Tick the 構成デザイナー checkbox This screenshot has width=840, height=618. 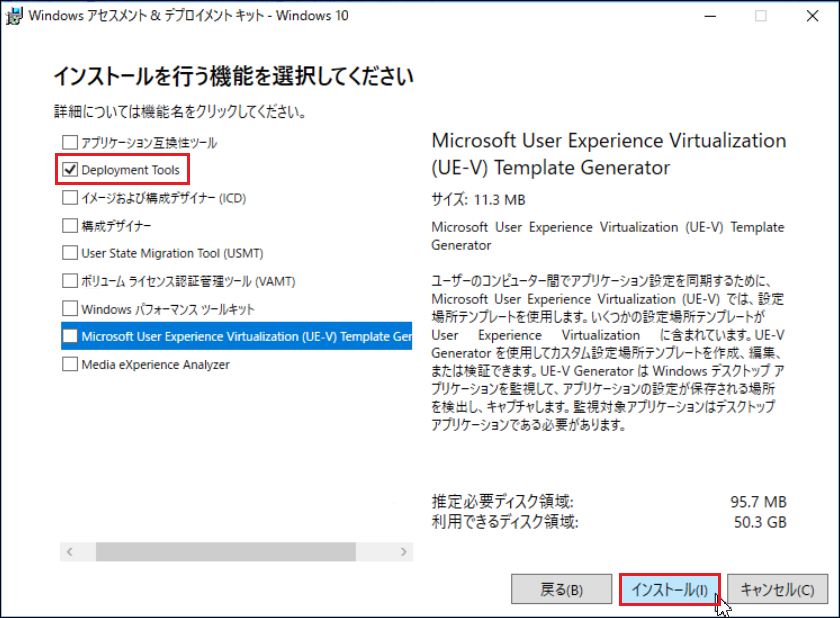pyautogui.click(x=70, y=225)
